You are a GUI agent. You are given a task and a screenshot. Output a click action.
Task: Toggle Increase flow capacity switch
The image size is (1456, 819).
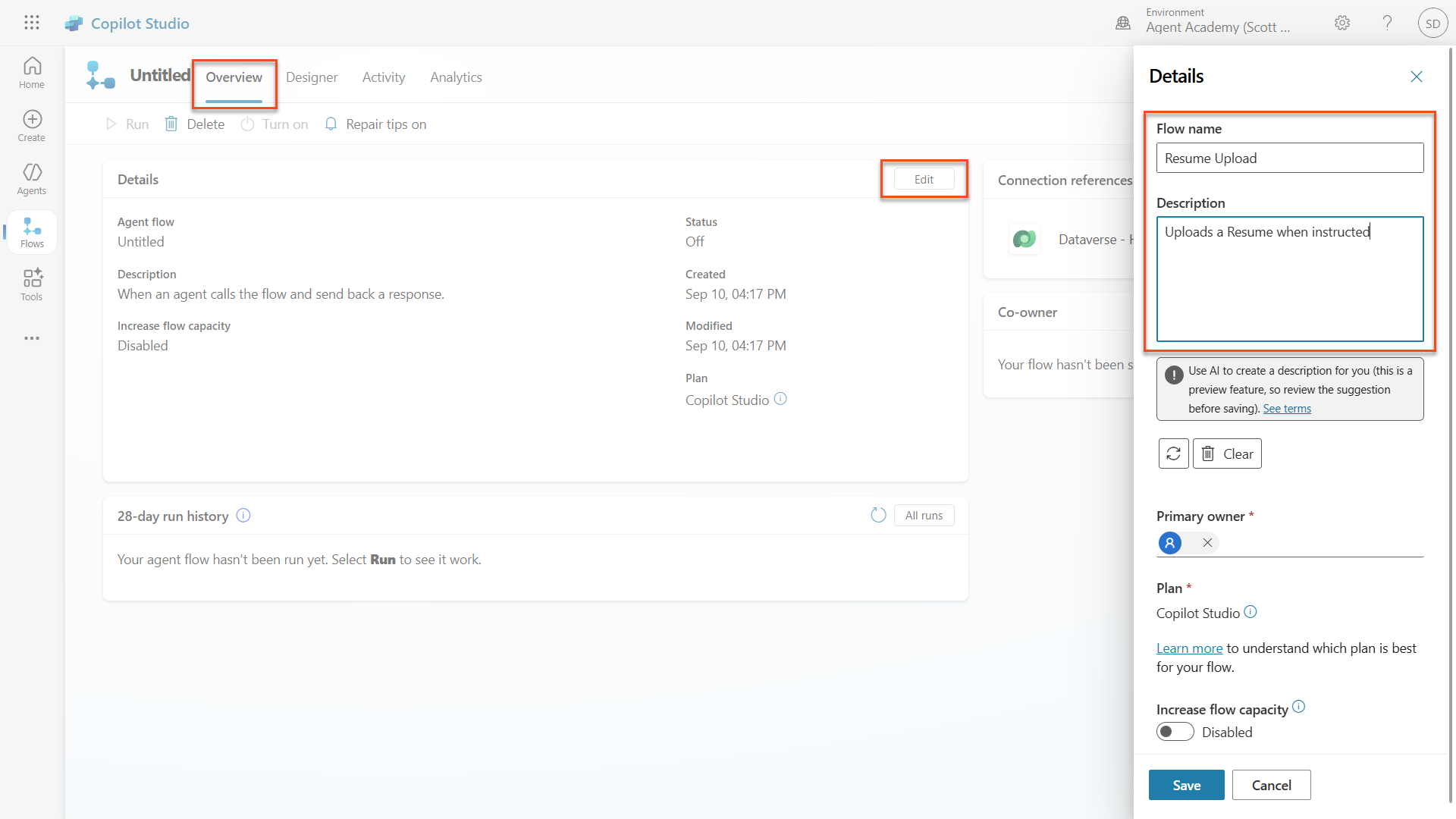pos(1175,732)
